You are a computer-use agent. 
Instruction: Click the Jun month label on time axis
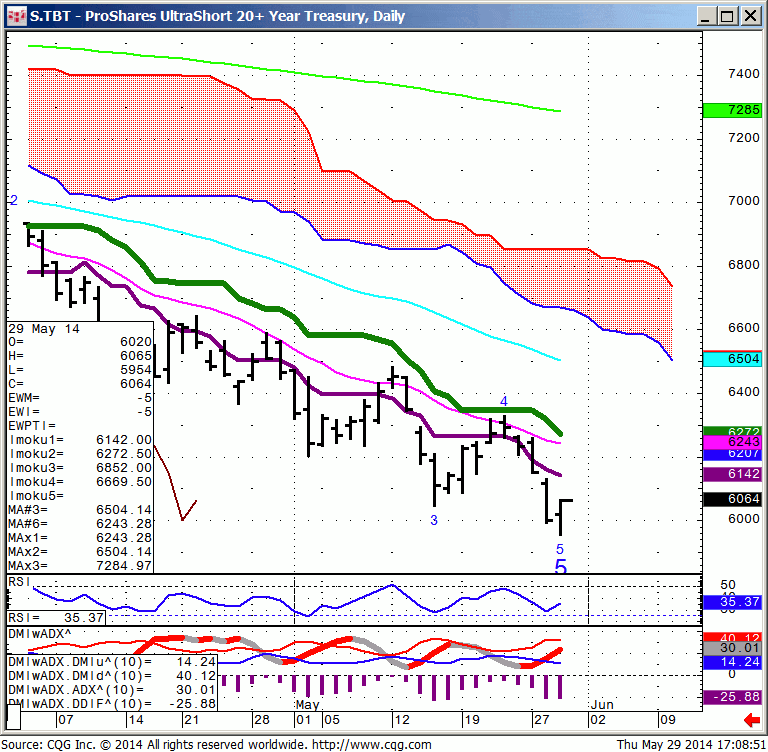pos(602,705)
